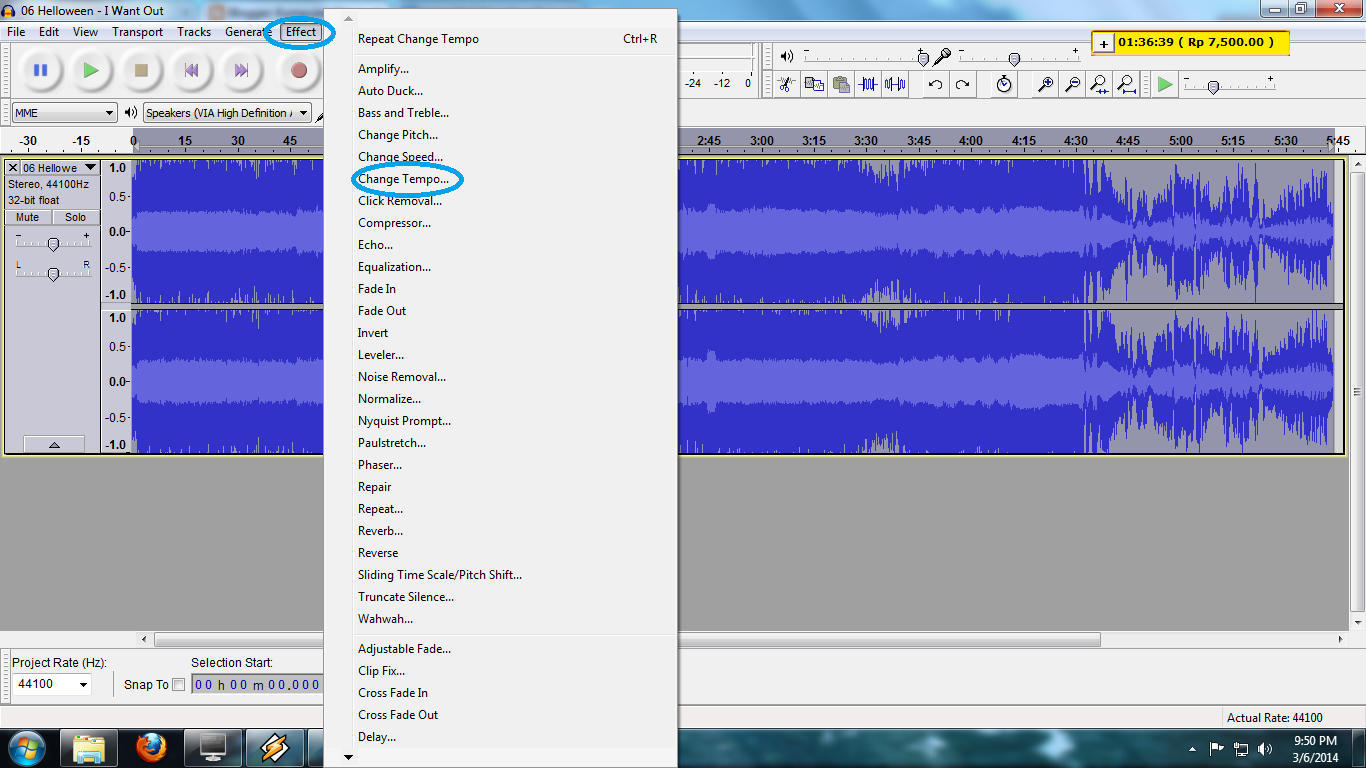Click the plus button on the yellow timer
Screen dimensions: 1366x768
[x=1103, y=43]
